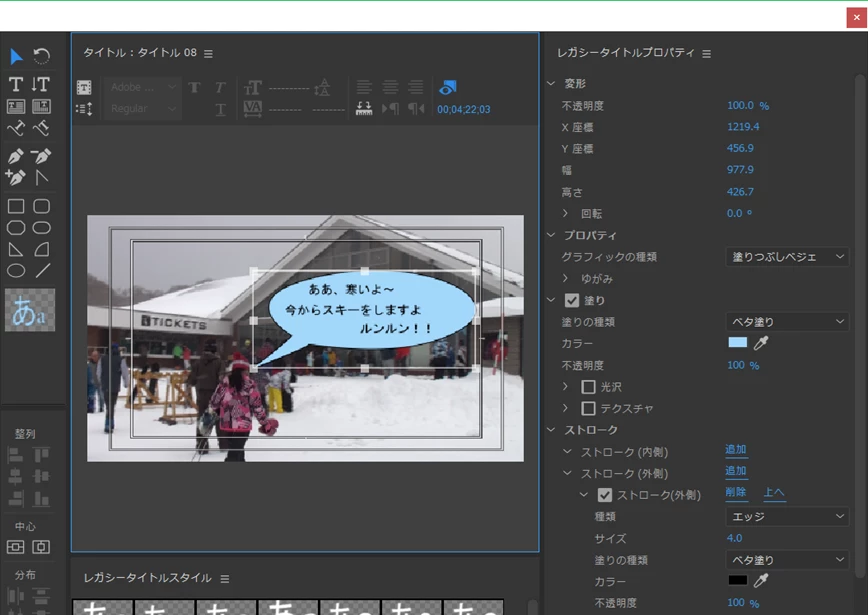Collapse the 変形 section

coord(551,84)
